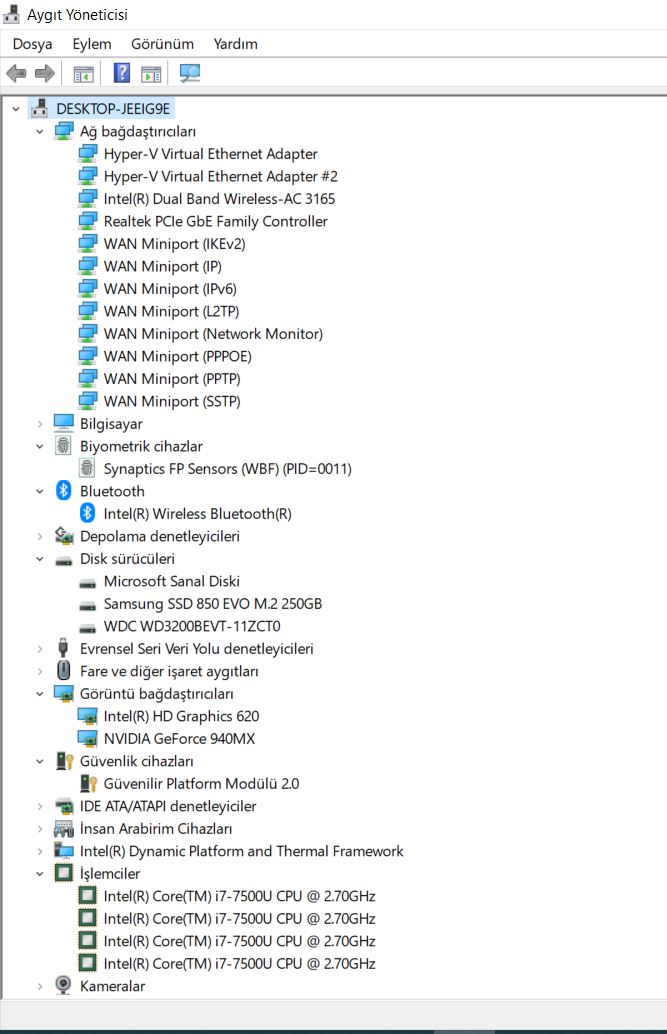This screenshot has width=667, height=1034.
Task: Select Microsoft Sanal Diski
Action: [172, 581]
